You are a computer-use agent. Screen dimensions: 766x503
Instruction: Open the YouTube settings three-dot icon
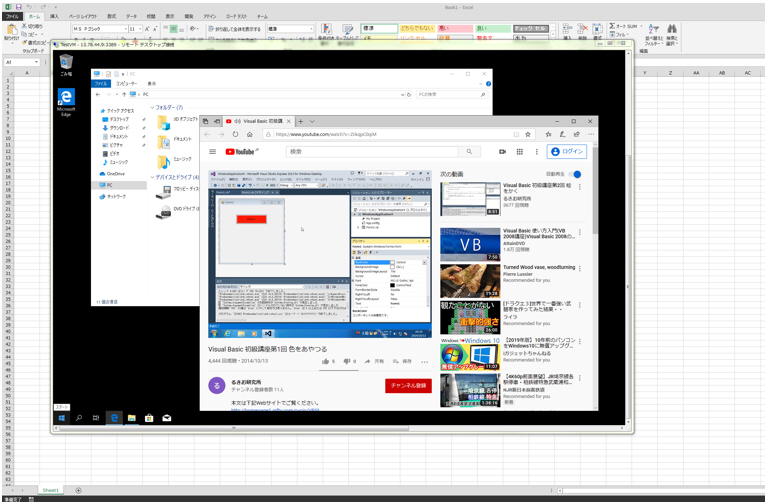point(536,152)
